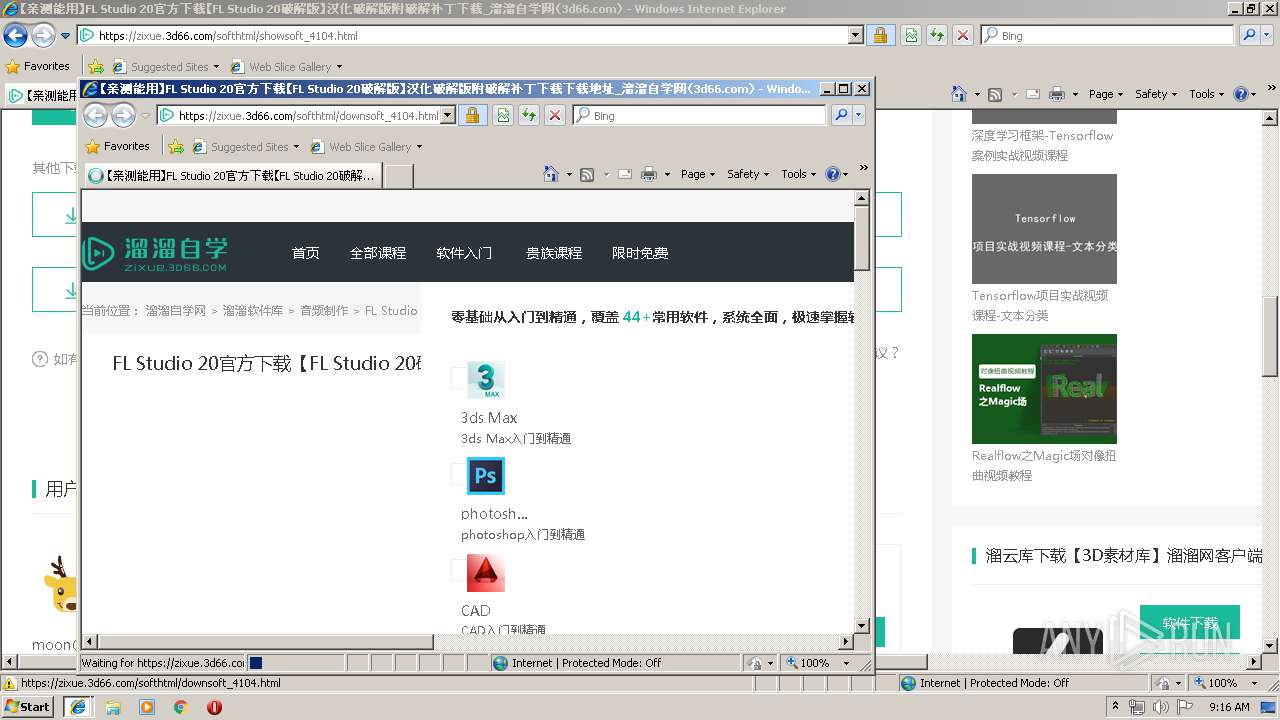
Task: Refresh the page in the front window
Action: tap(529, 115)
